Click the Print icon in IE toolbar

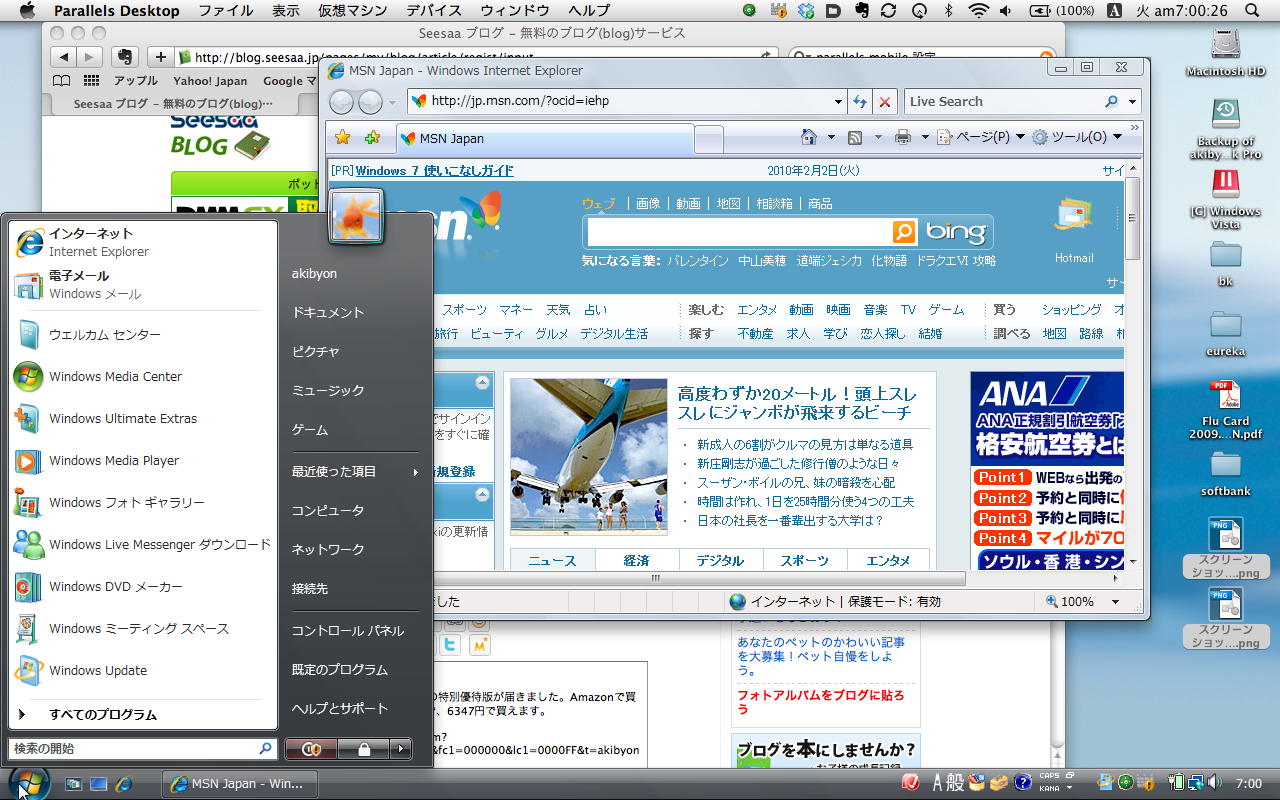tap(903, 137)
